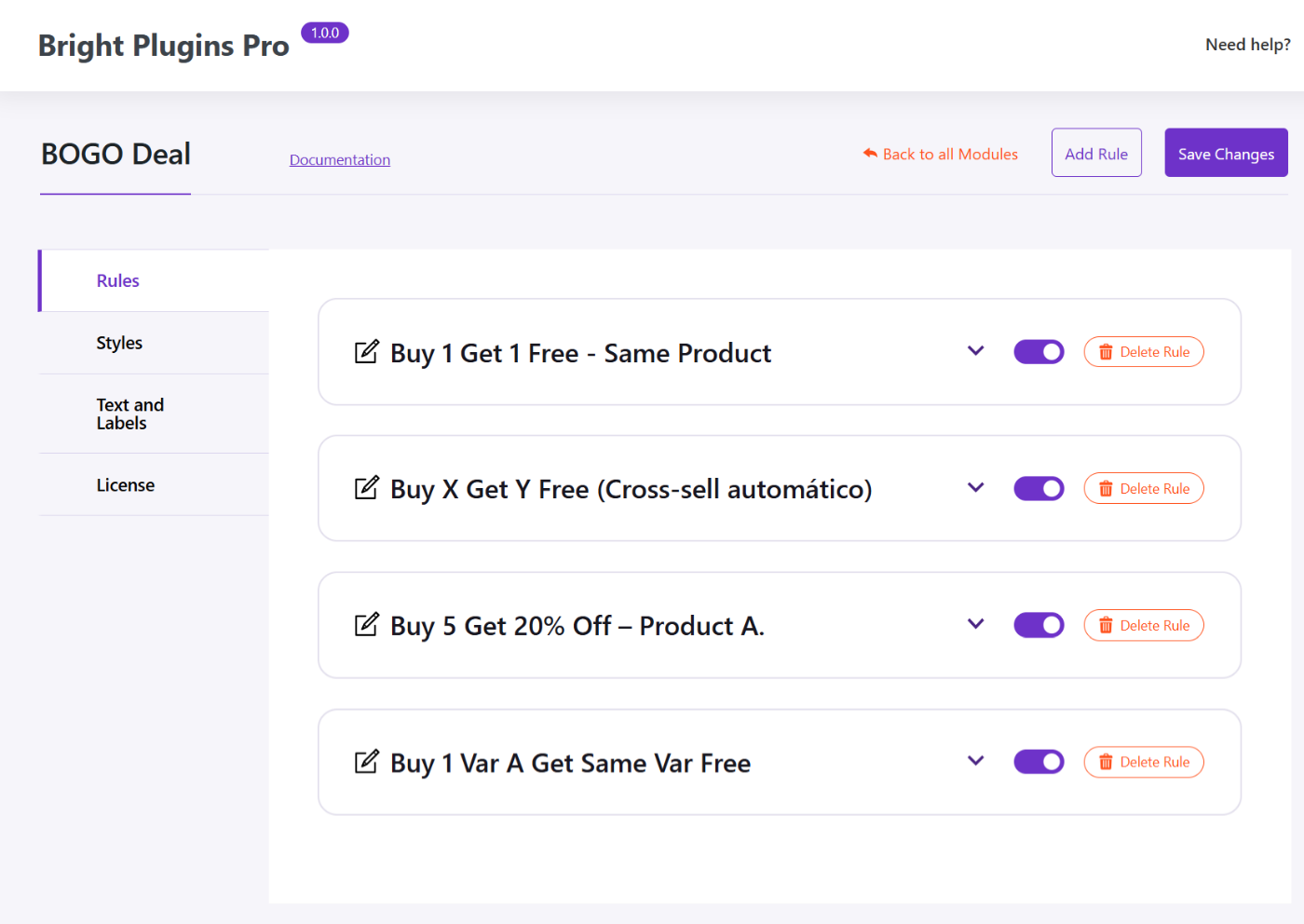Viewport: 1304px width, 924px height.
Task: Click the Add Rule button
Action: click(1096, 153)
